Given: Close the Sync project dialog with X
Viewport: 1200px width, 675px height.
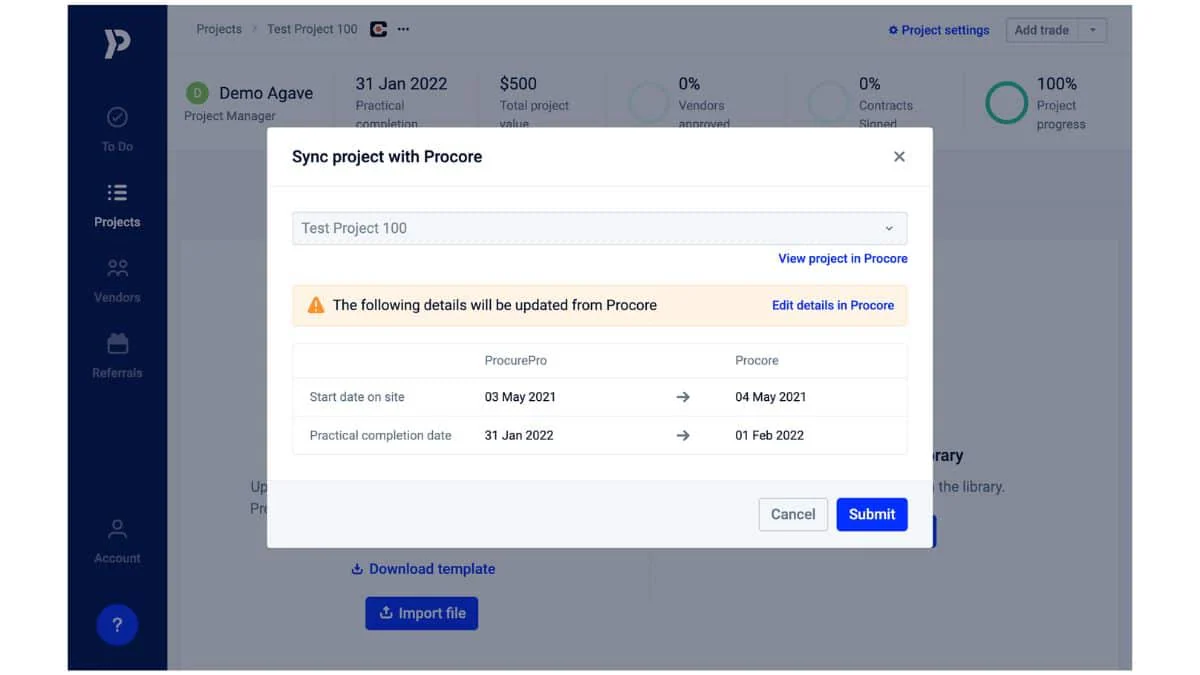Looking at the screenshot, I should pos(899,156).
